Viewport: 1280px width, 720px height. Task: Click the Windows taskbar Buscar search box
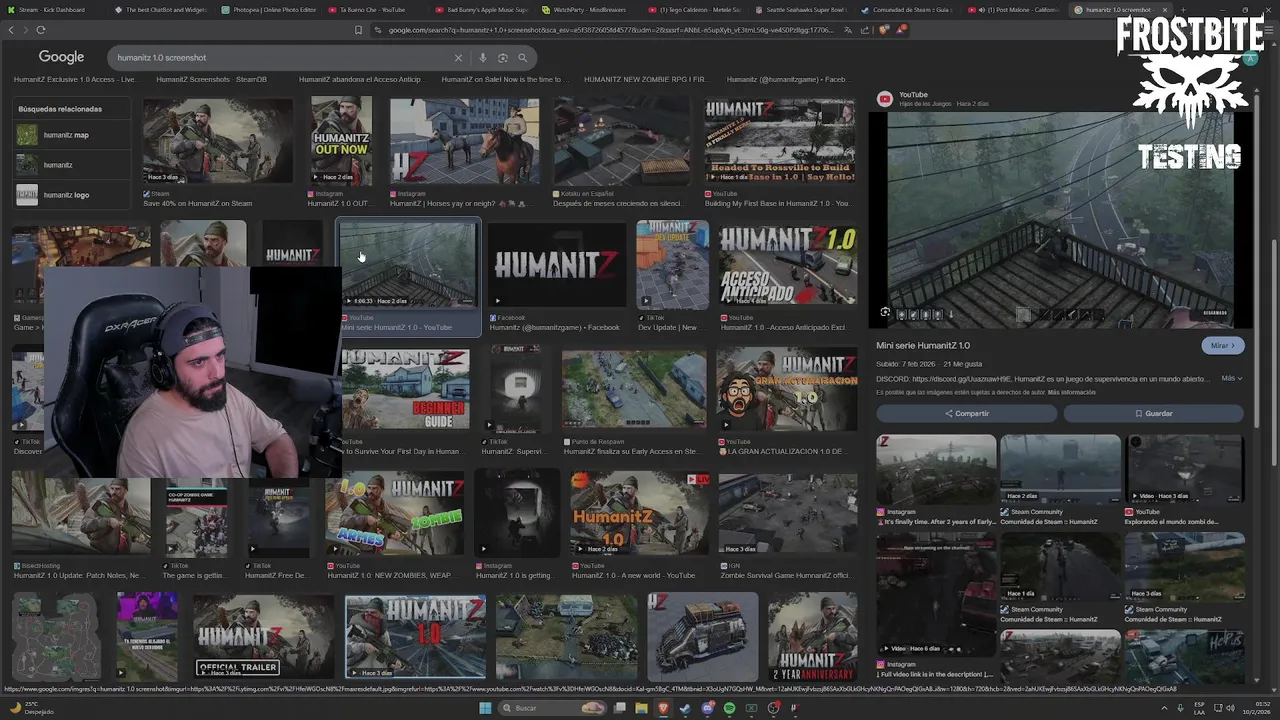point(550,708)
